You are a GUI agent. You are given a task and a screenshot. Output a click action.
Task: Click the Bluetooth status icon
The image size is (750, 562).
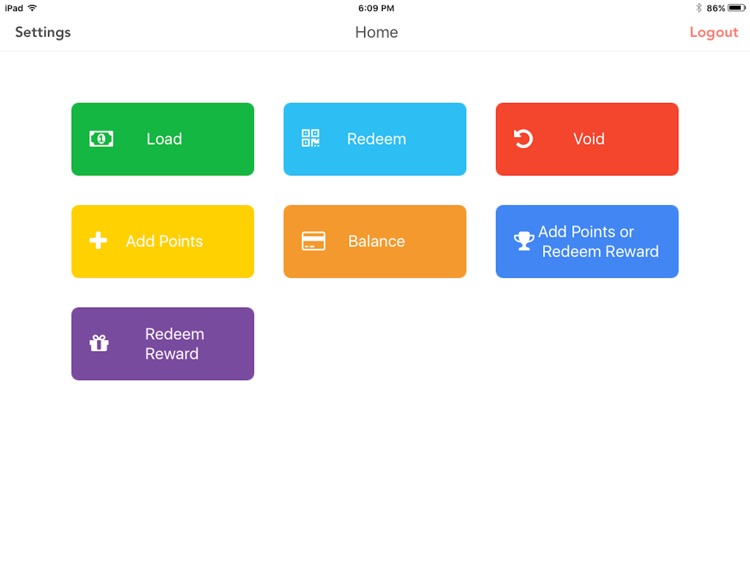pos(698,8)
